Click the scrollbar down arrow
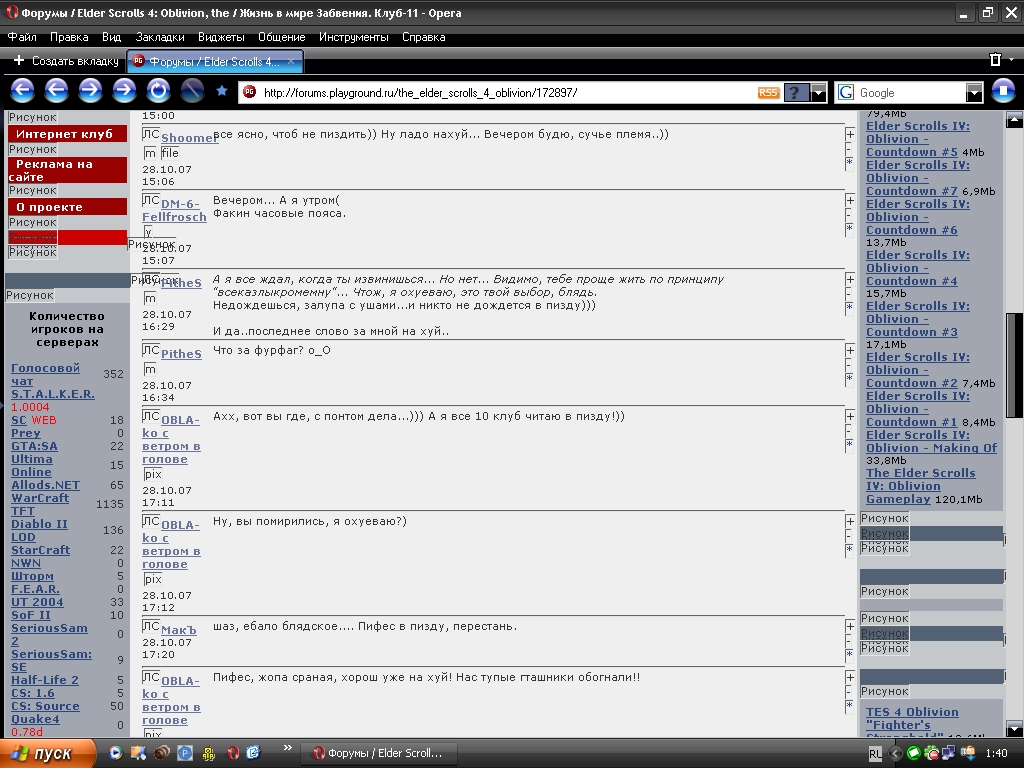This screenshot has height=768, width=1024. tap(1014, 728)
